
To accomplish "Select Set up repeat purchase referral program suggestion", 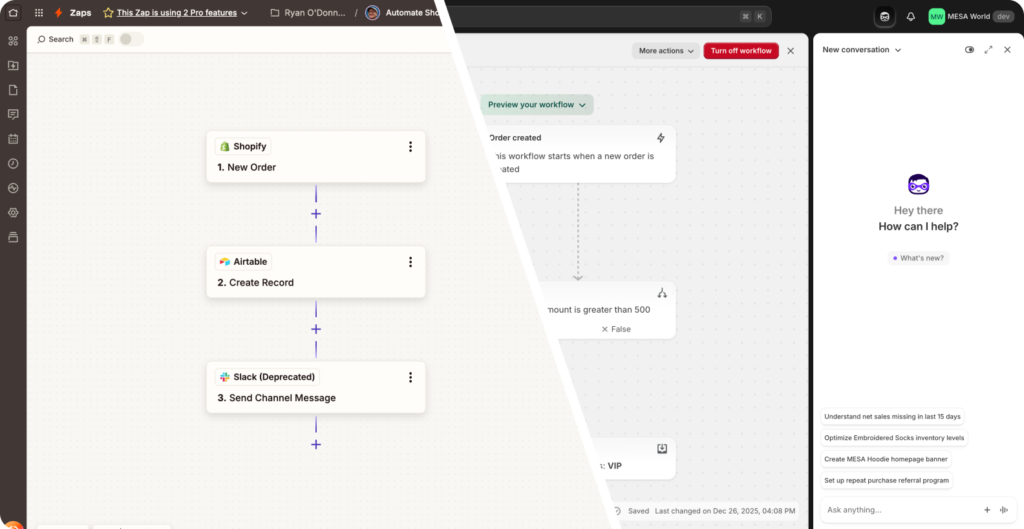I will coord(887,481).
